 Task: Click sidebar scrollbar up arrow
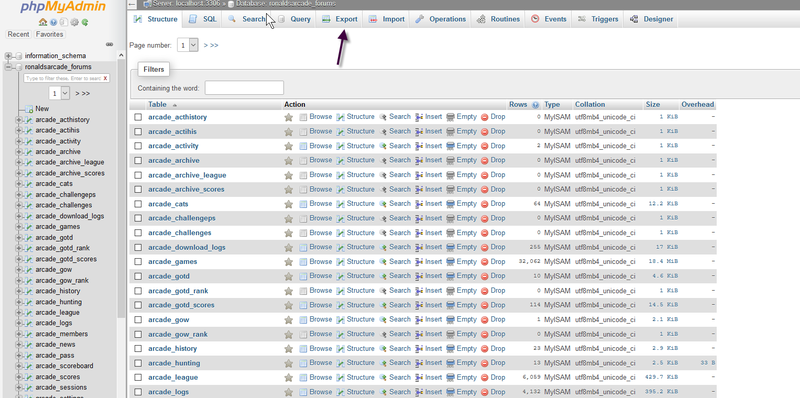tap(121, 56)
